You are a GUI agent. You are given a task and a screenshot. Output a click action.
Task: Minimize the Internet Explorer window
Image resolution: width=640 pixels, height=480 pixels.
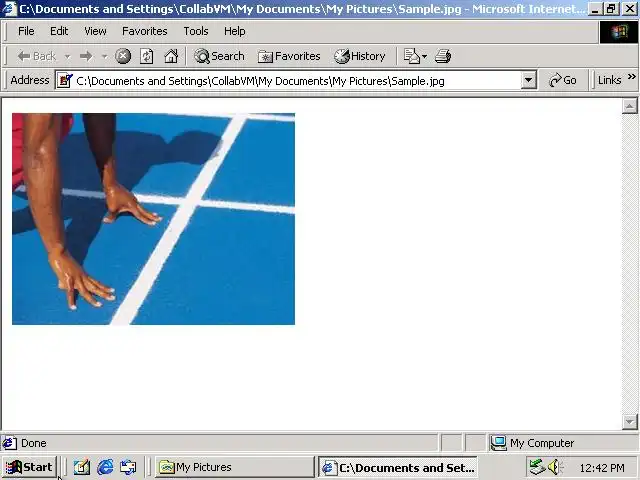[595, 9]
